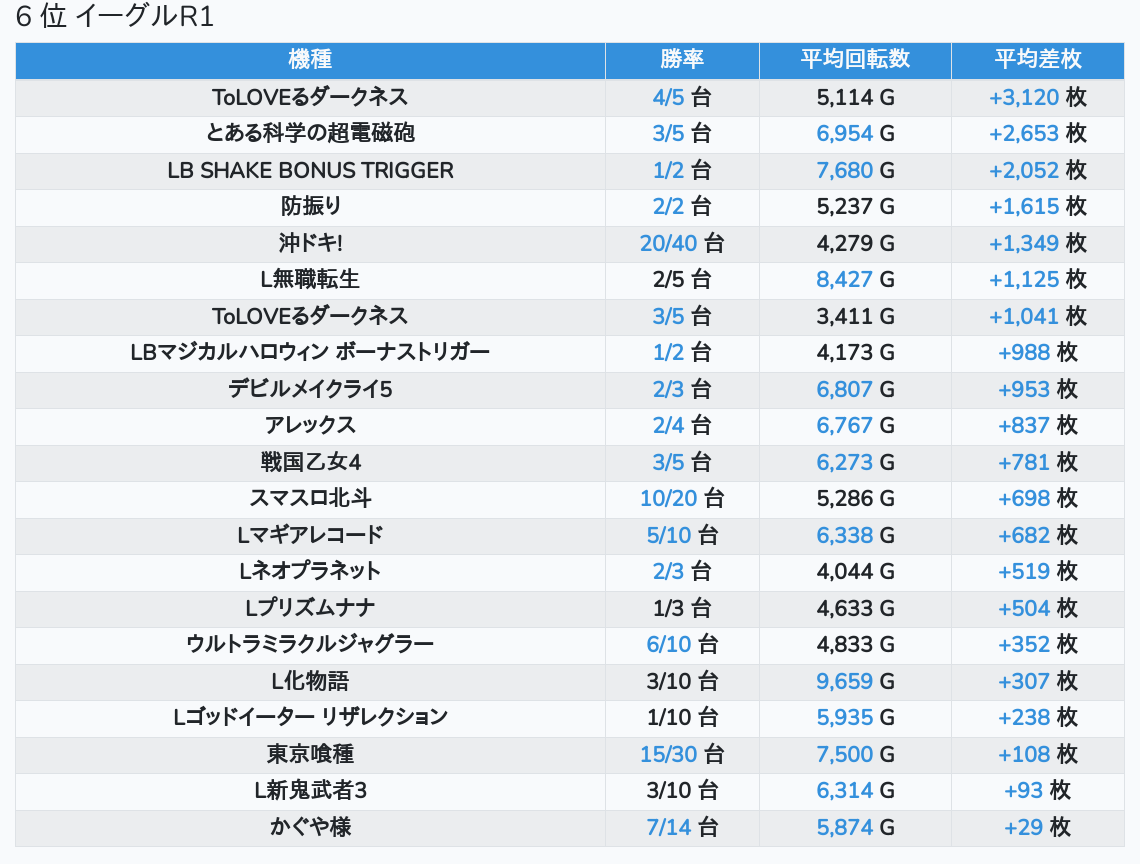Click the 平均差枚 column header

coord(1038,60)
